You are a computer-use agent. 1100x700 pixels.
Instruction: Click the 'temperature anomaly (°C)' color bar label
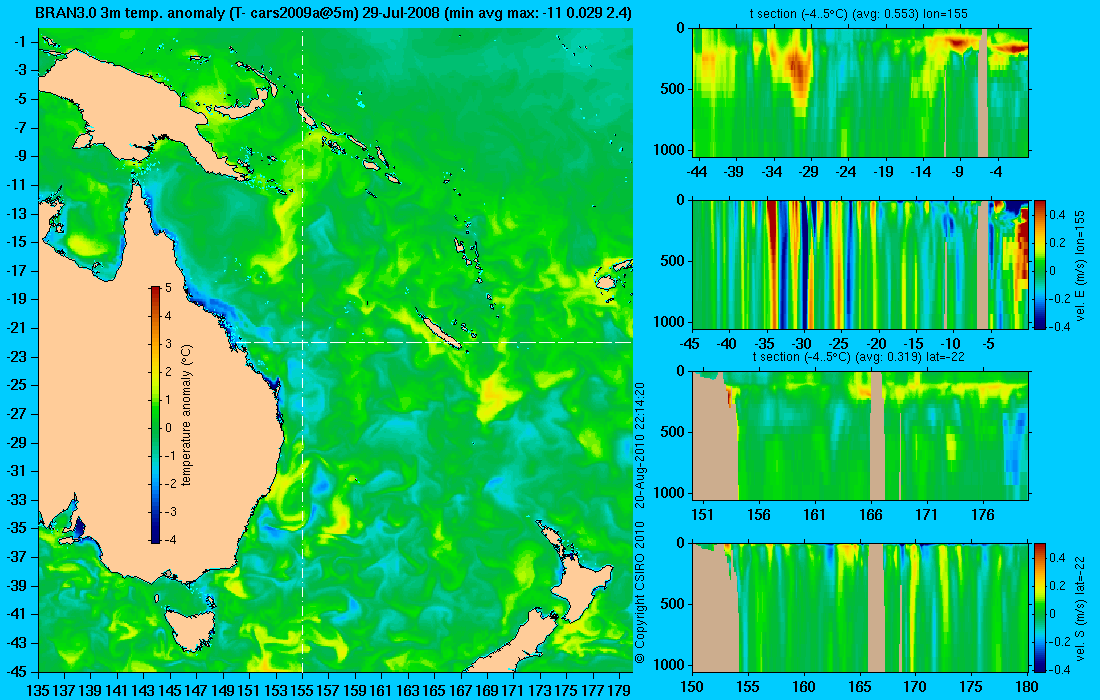pos(187,415)
